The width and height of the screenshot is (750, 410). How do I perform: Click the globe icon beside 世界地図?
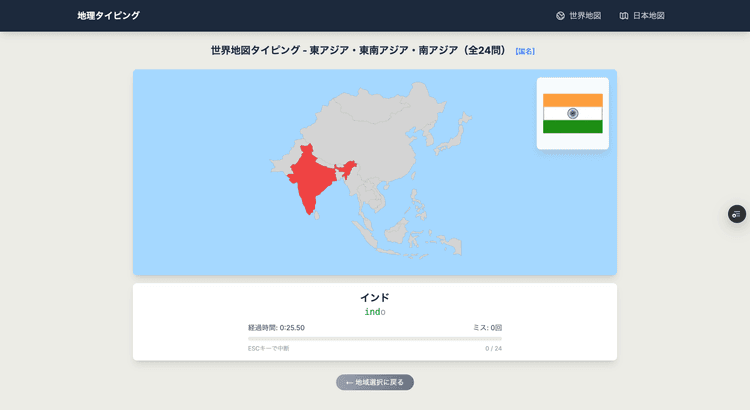tap(560, 16)
